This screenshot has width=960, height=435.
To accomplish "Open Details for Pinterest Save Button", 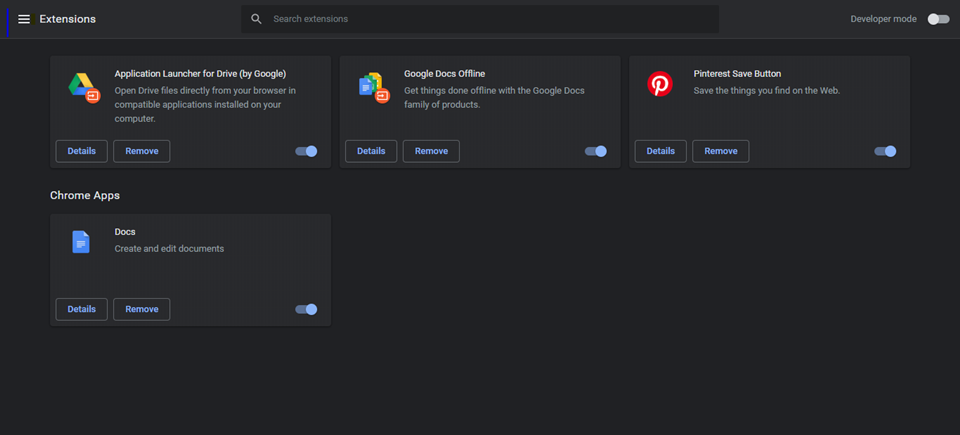I will pos(661,151).
